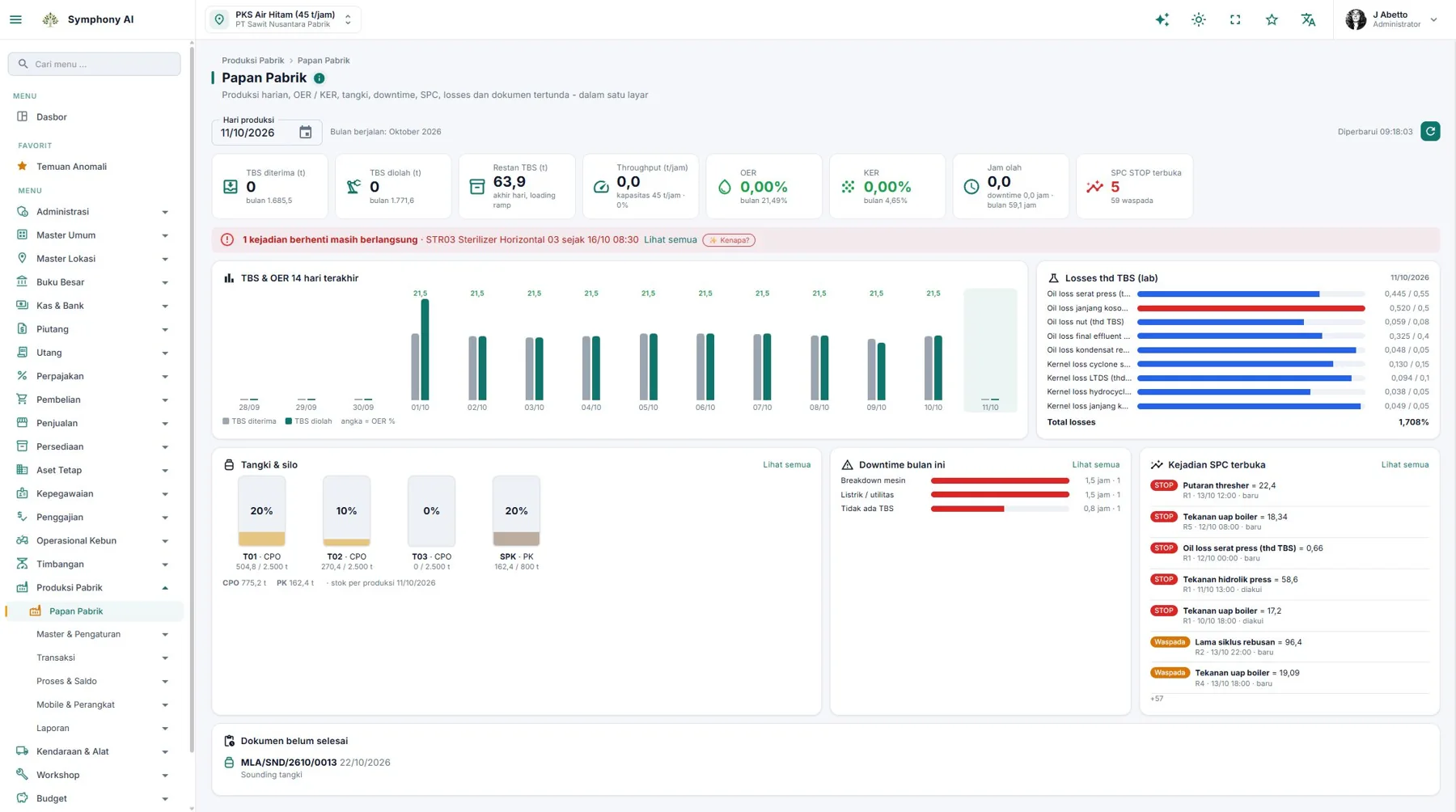Open the language translate icon
The image size is (1456, 812).
1308,19
